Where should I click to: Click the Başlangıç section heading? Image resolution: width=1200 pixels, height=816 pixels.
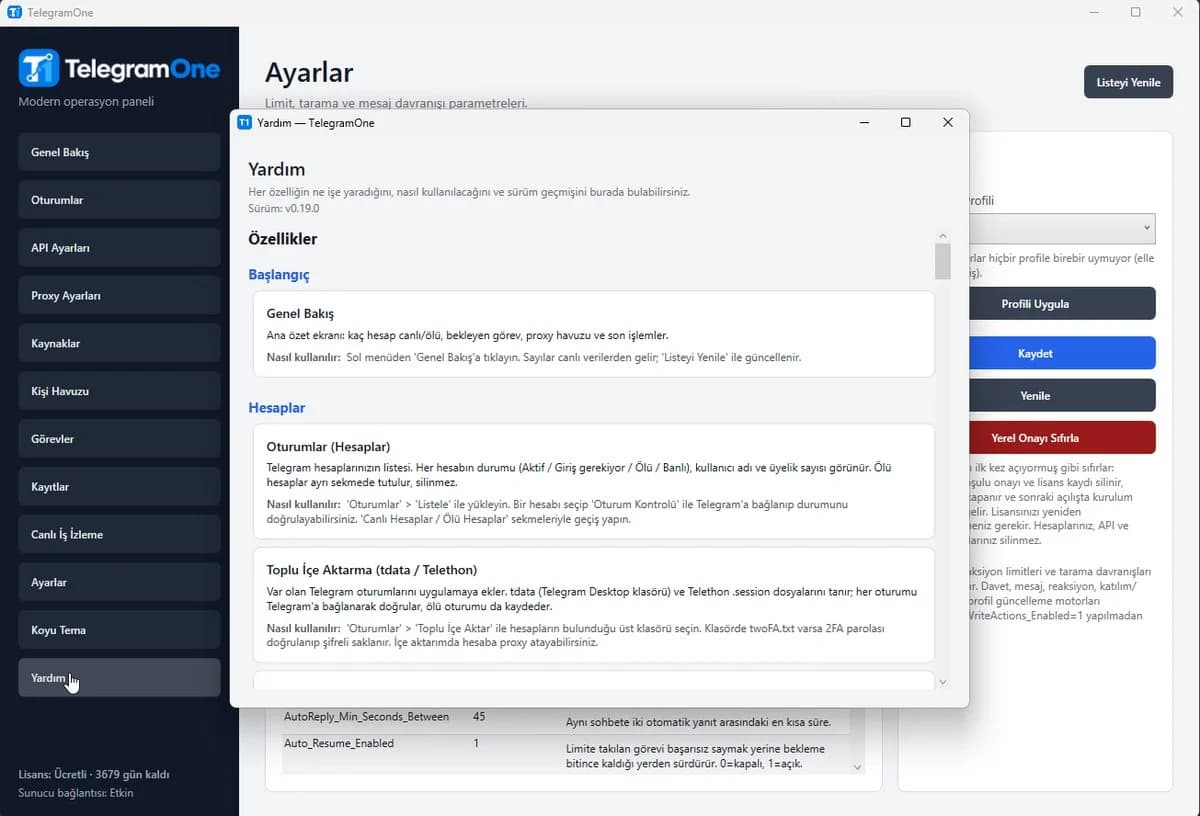click(279, 274)
